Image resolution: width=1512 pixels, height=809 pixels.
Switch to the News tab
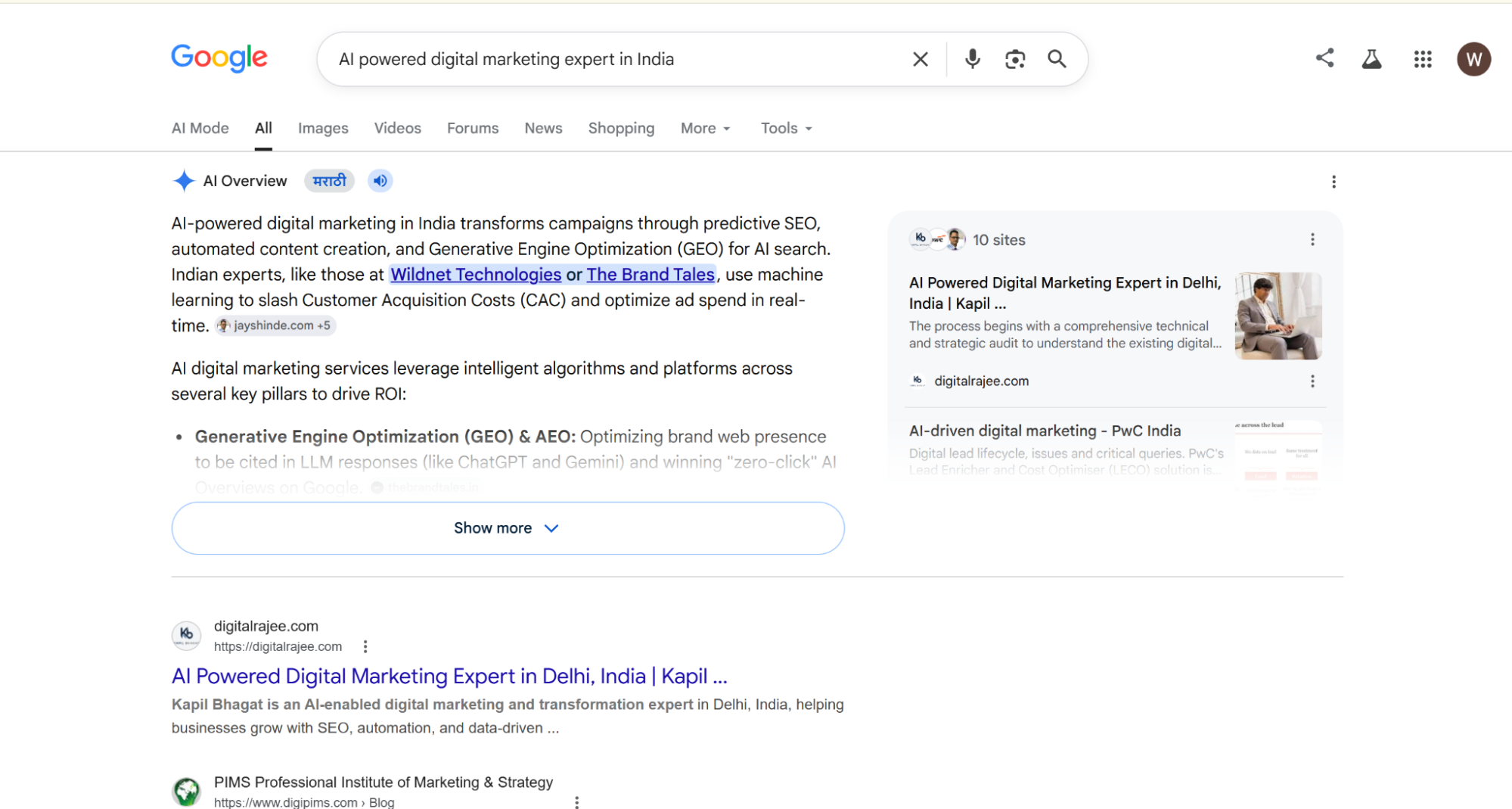(x=543, y=128)
